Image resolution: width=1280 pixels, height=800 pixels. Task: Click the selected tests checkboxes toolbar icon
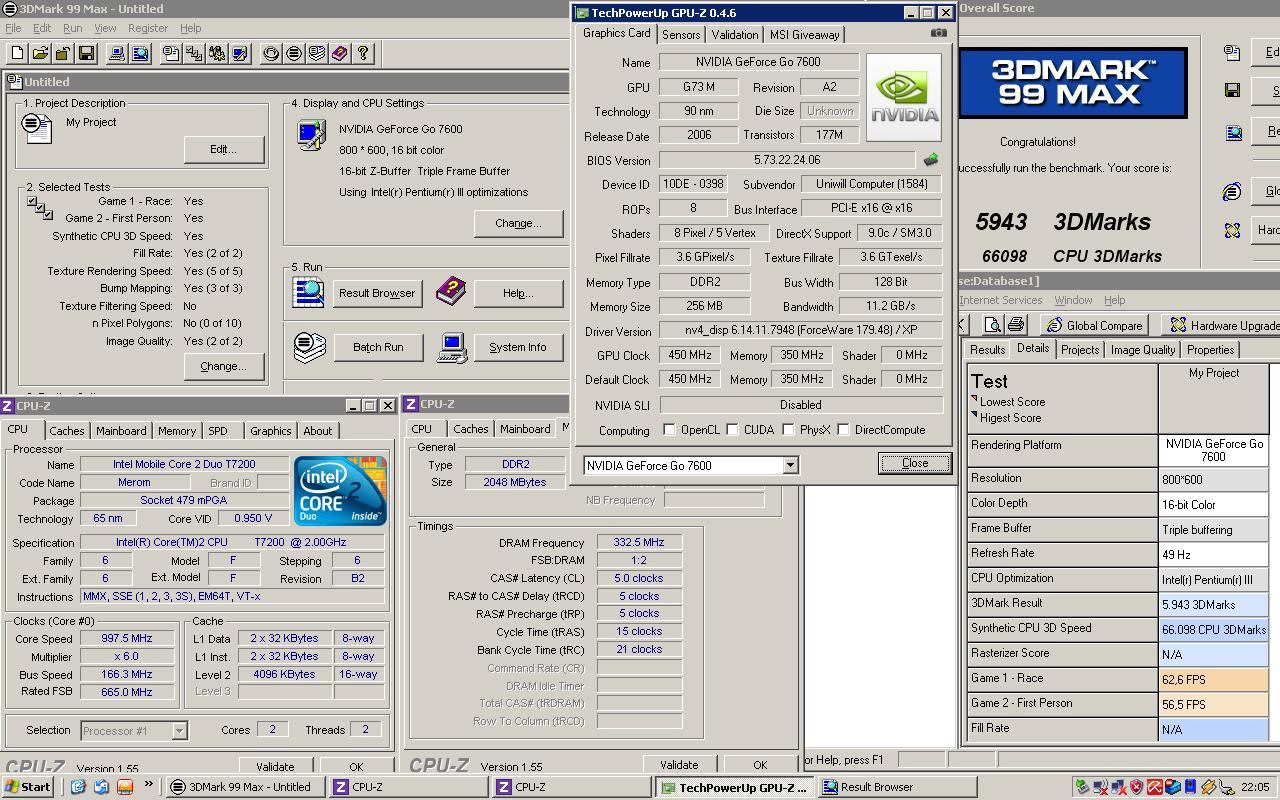coord(194,53)
